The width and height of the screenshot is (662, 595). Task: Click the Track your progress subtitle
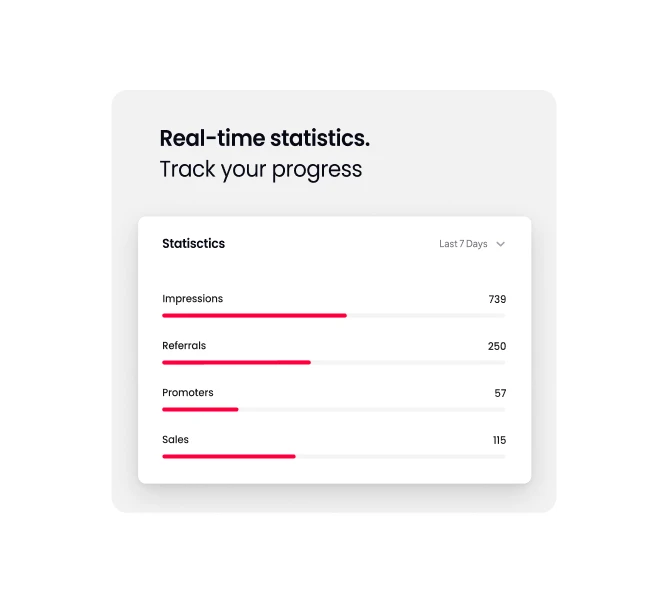point(260,170)
